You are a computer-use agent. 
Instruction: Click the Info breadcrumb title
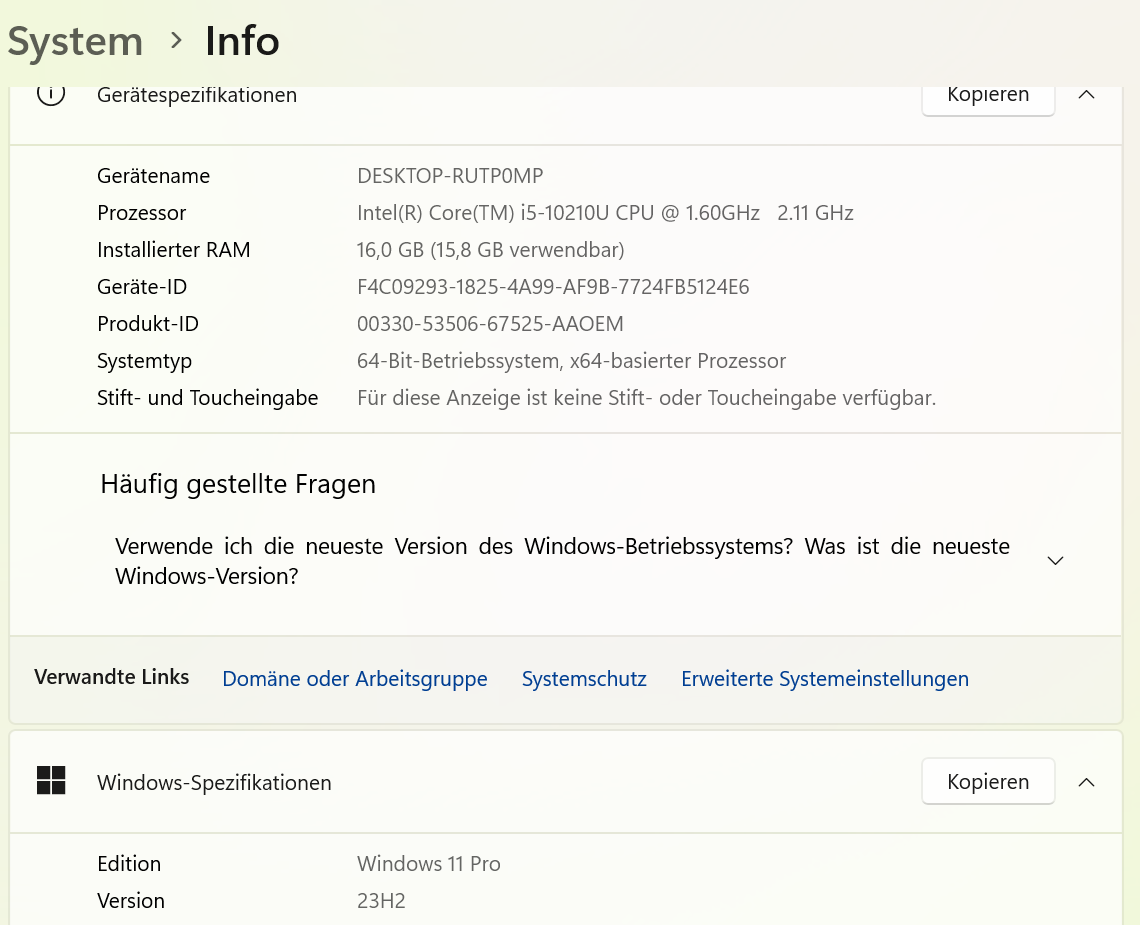[x=242, y=41]
